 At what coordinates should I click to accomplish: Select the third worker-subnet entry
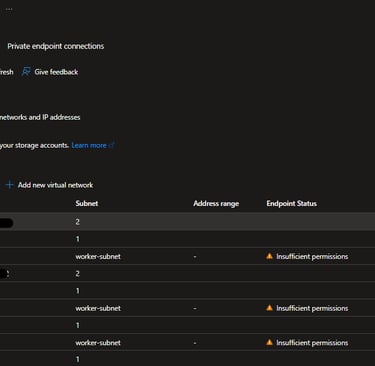point(98,343)
